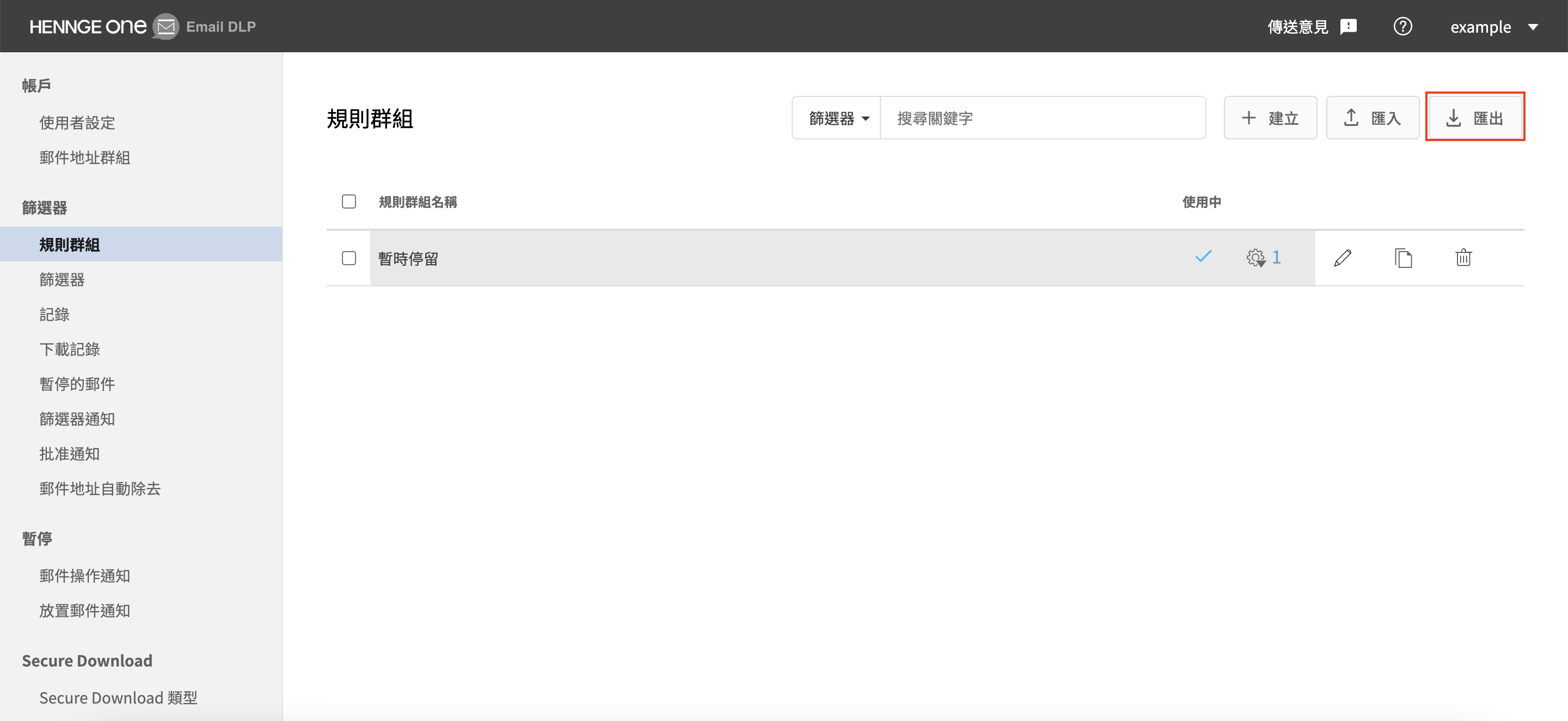
Task: Toggle the select-all checkbox in table header
Action: [x=349, y=201]
